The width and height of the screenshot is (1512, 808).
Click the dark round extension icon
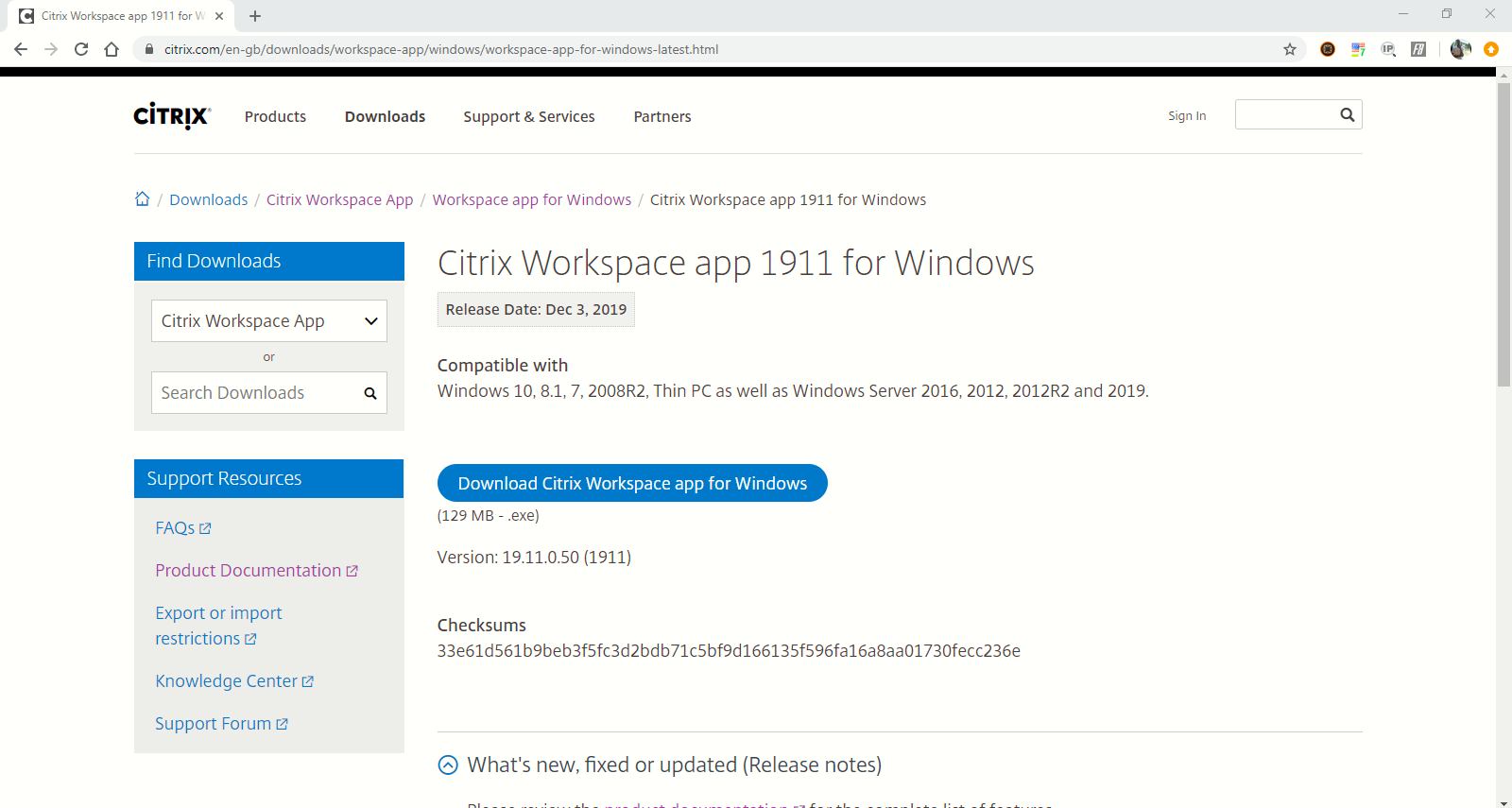point(1328,49)
